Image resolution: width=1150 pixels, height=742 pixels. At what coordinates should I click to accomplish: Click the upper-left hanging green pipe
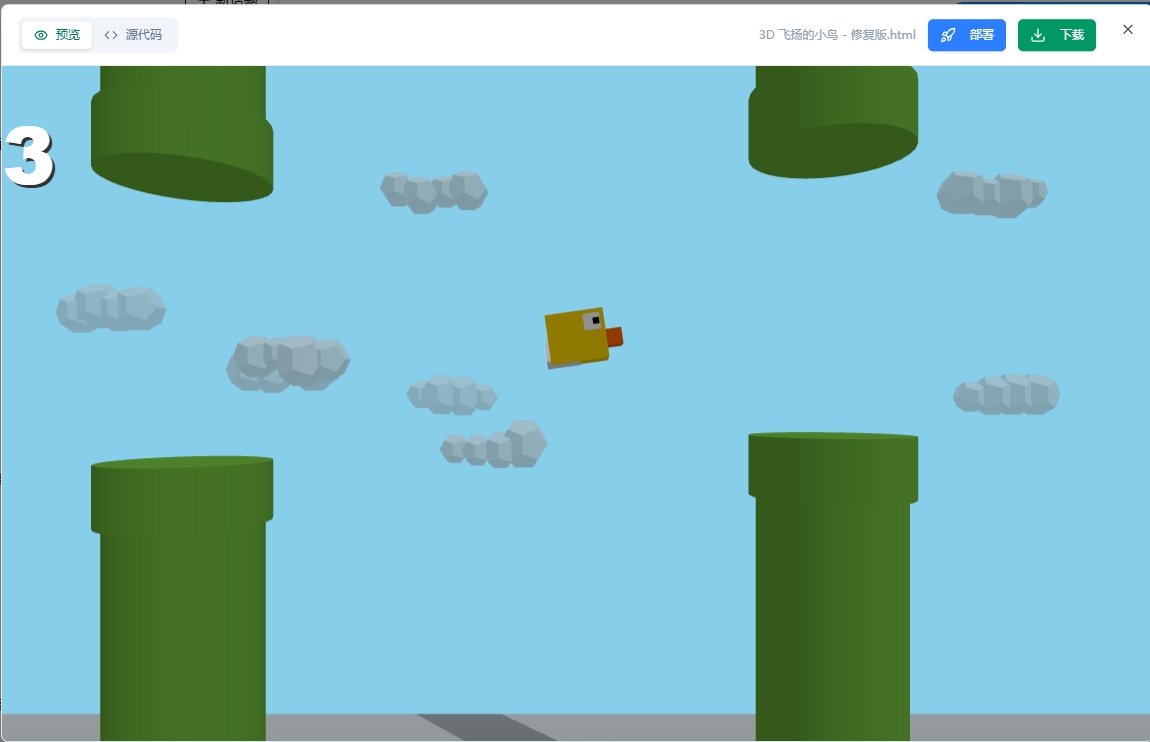tap(182, 130)
